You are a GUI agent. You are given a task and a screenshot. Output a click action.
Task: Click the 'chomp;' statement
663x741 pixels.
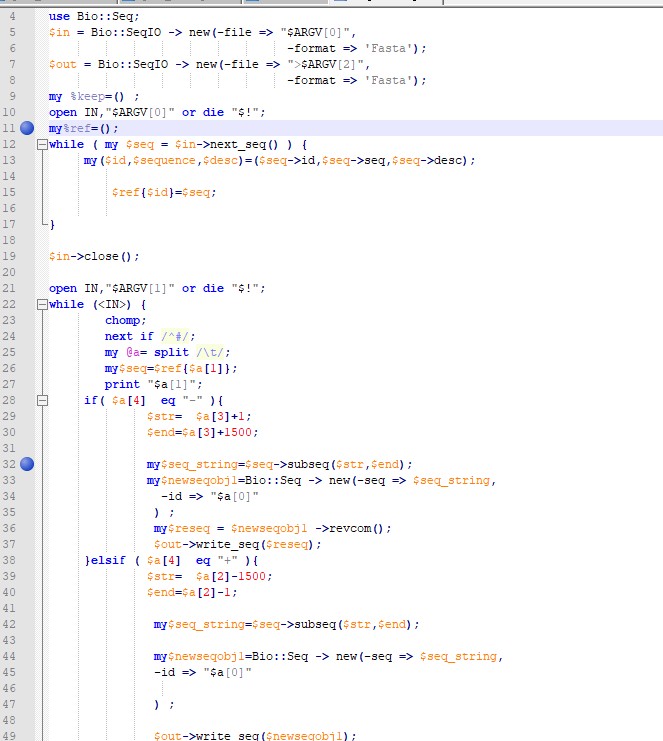tap(125, 320)
